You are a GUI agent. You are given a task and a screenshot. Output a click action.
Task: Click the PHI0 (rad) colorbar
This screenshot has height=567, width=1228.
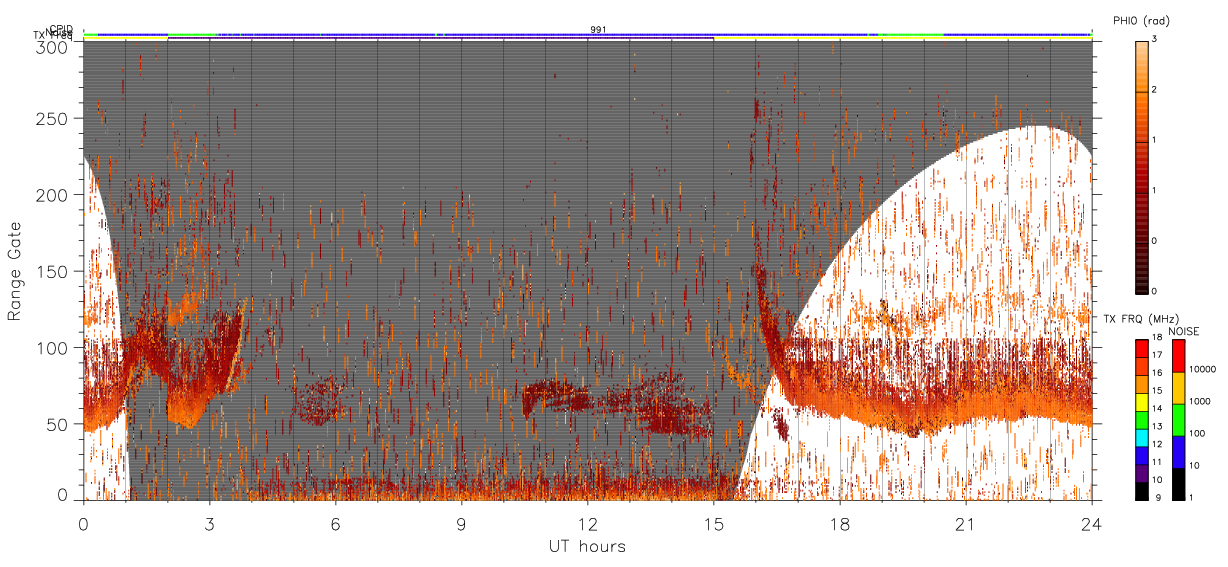click(1141, 166)
